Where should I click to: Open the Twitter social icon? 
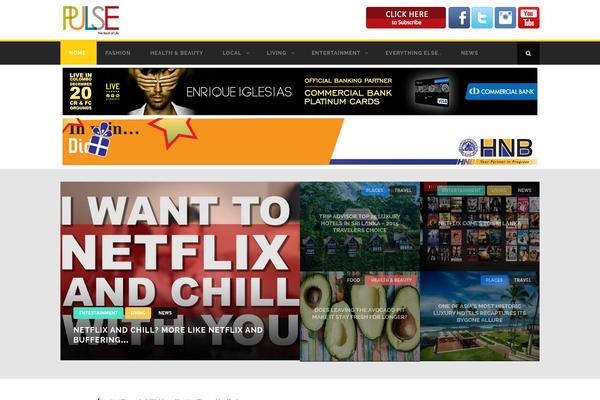pyautogui.click(x=482, y=18)
